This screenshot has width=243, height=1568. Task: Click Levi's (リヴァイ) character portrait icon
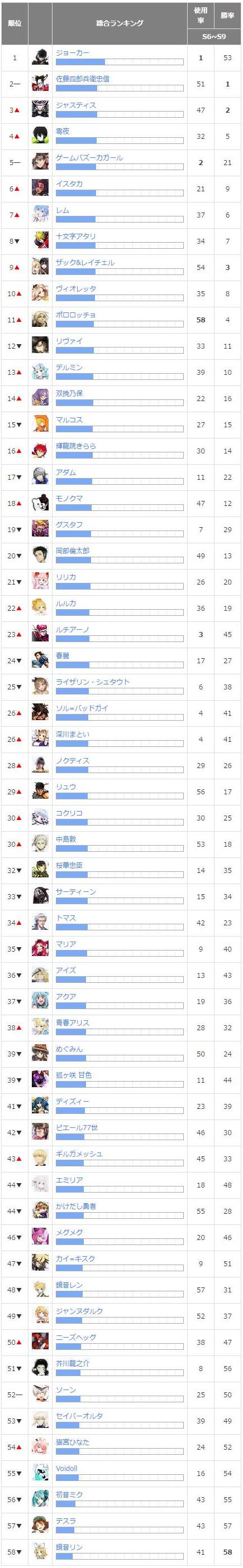(40, 346)
